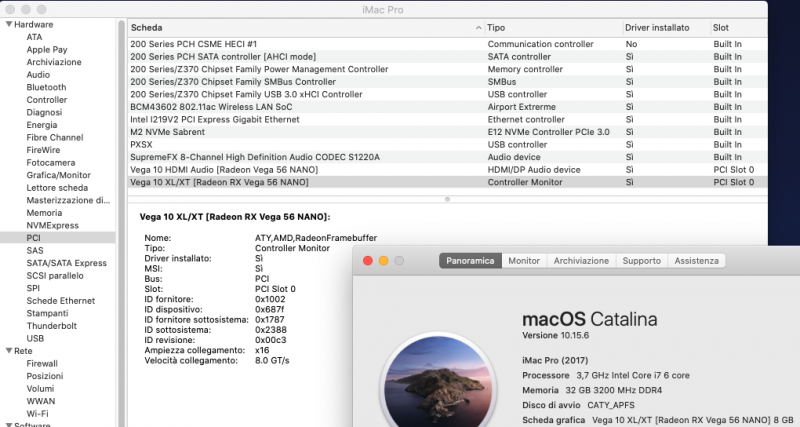Screen dimensions: 800x427
Task: Click the split pane divider handle
Action: tap(447, 199)
